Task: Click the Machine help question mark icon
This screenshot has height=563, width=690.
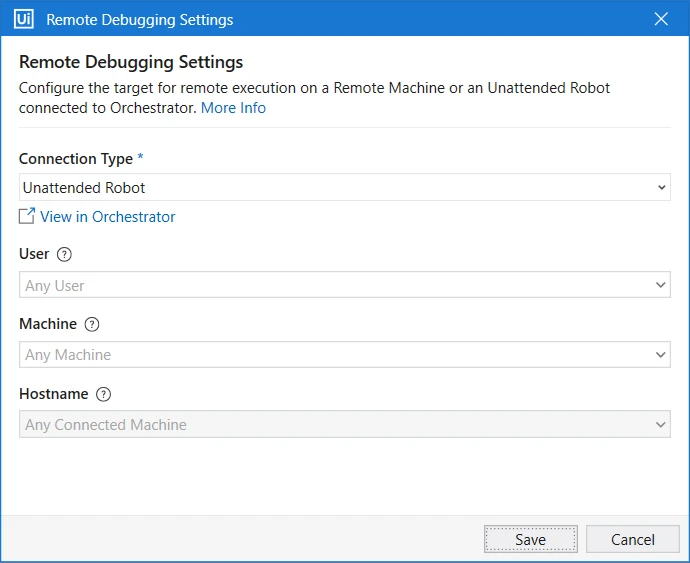Action: (x=92, y=324)
